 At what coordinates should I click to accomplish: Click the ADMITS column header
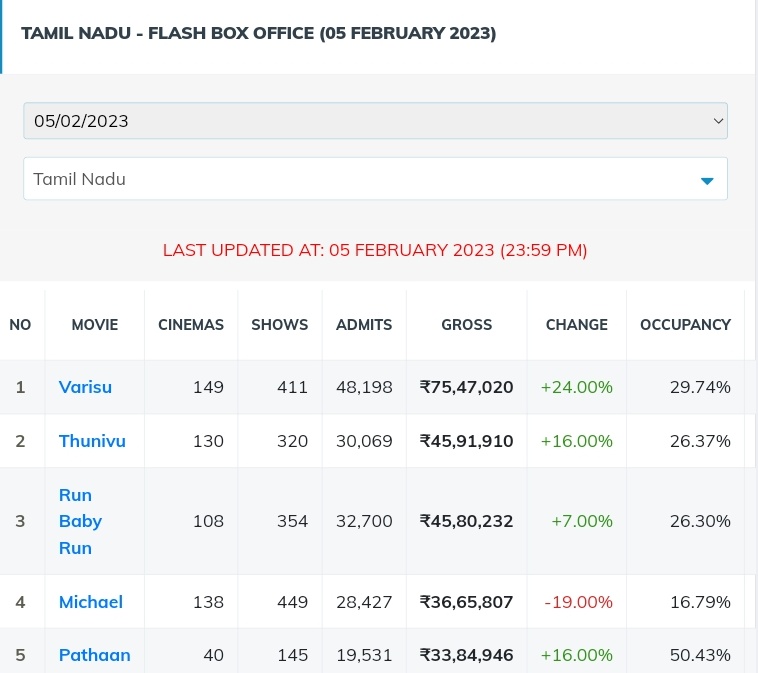pyautogui.click(x=364, y=325)
